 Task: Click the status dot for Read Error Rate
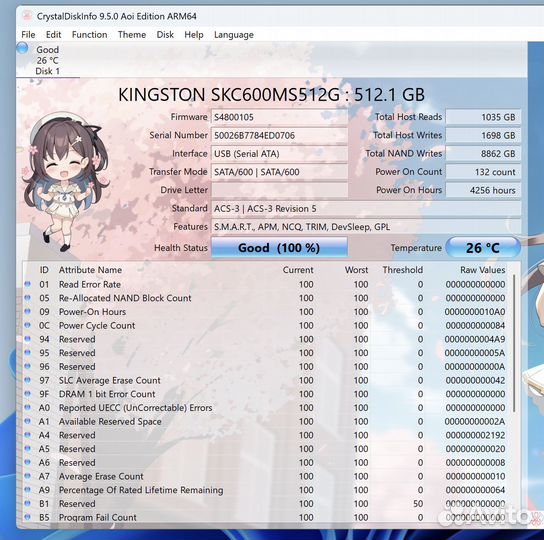(x=28, y=284)
